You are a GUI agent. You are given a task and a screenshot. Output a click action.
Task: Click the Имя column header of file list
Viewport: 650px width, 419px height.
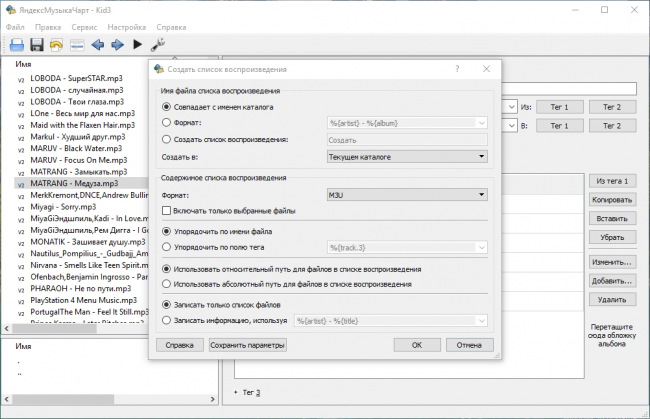(23, 64)
